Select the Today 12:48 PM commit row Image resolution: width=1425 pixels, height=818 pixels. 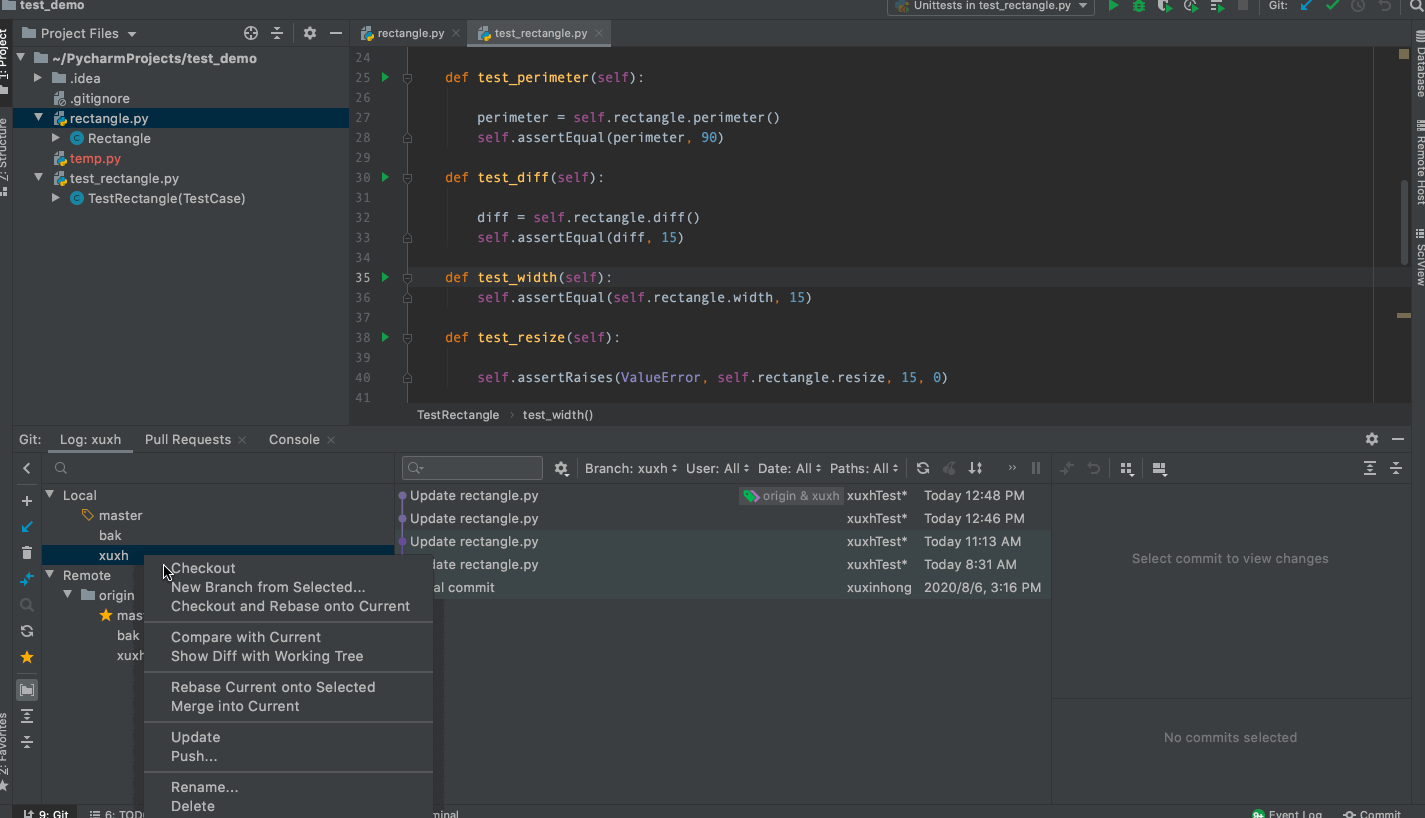tap(723, 495)
